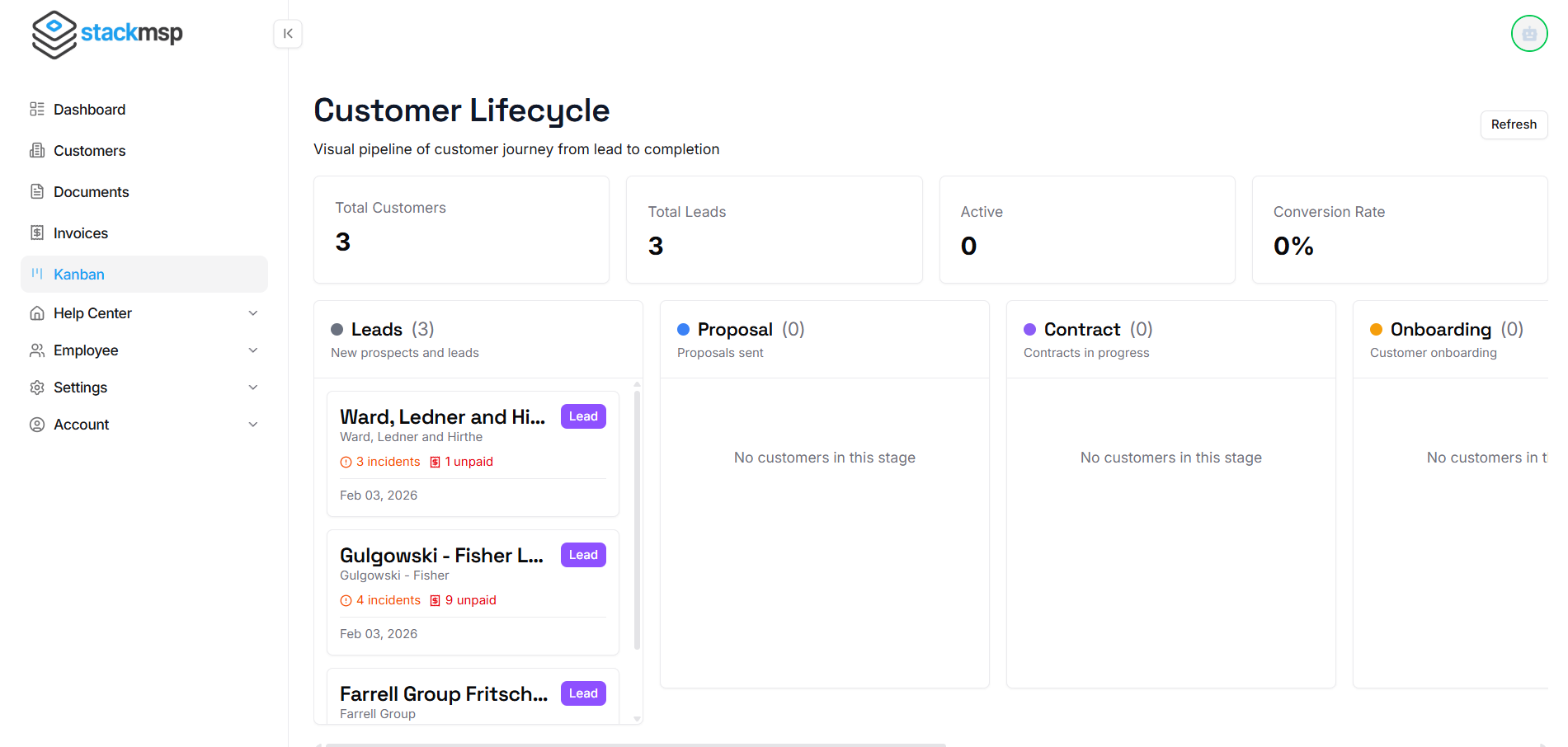
Task: Expand the Employee menu chevron
Action: [253, 350]
